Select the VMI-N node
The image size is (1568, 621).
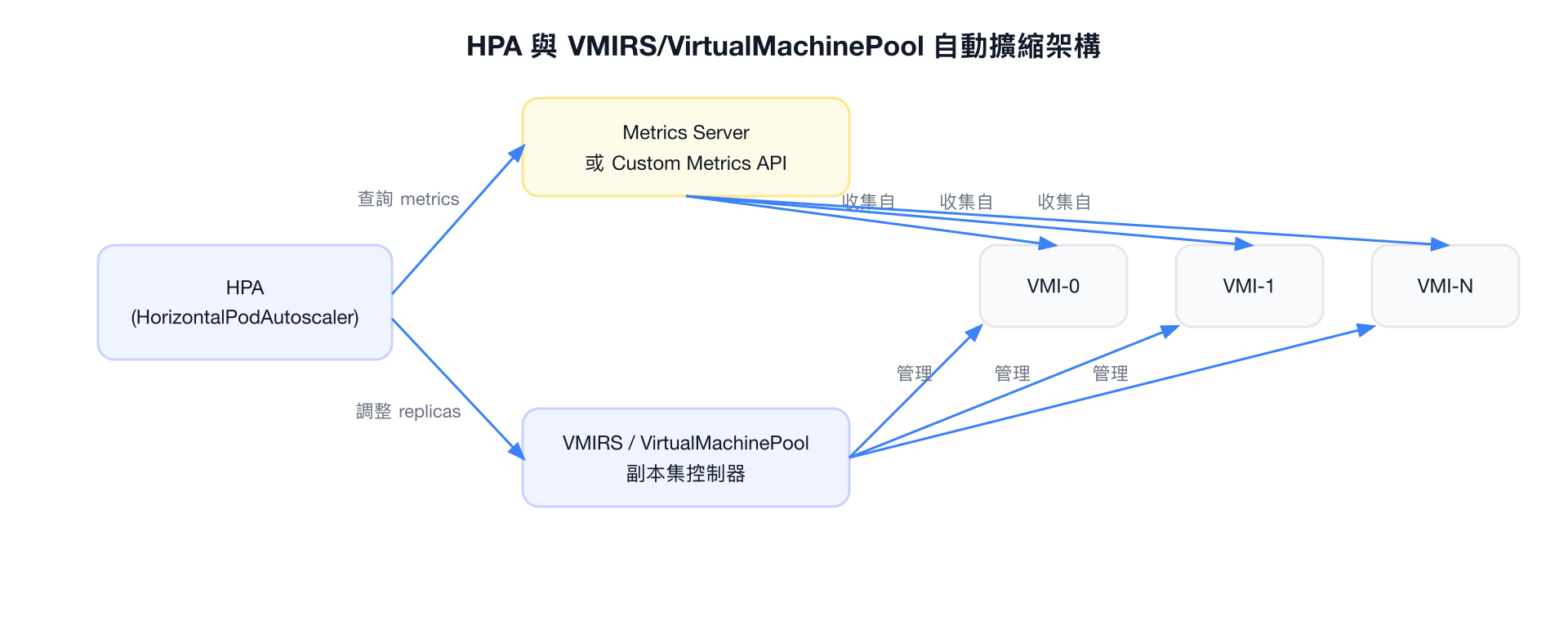(1445, 286)
